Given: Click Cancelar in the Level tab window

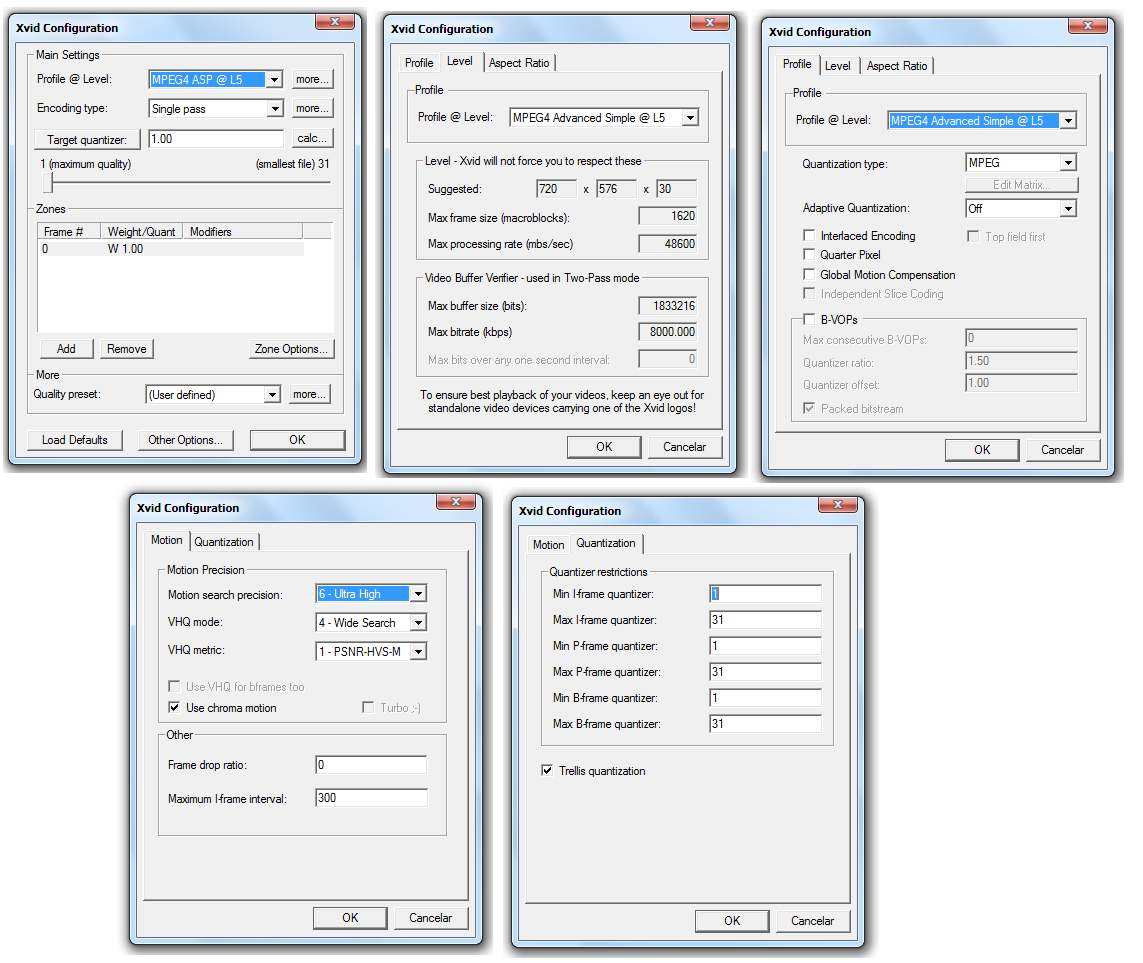Looking at the screenshot, I should [684, 447].
